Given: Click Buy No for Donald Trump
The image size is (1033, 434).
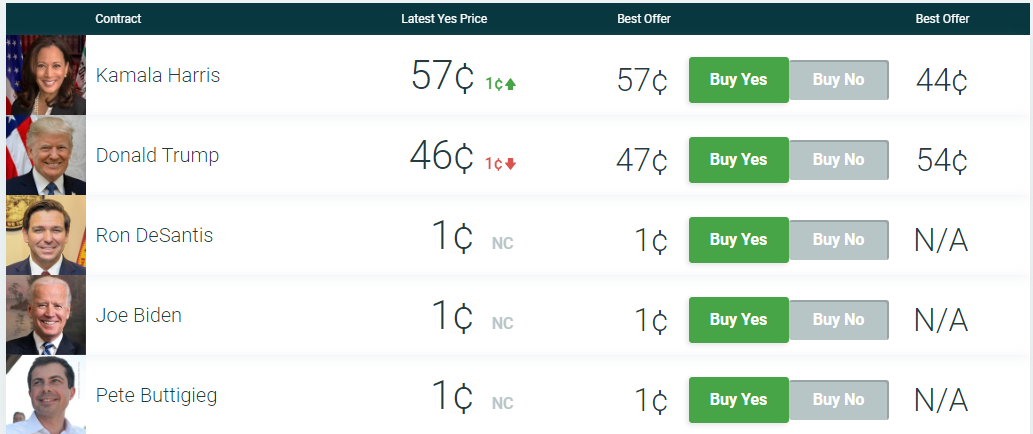Looking at the screenshot, I should (839, 159).
